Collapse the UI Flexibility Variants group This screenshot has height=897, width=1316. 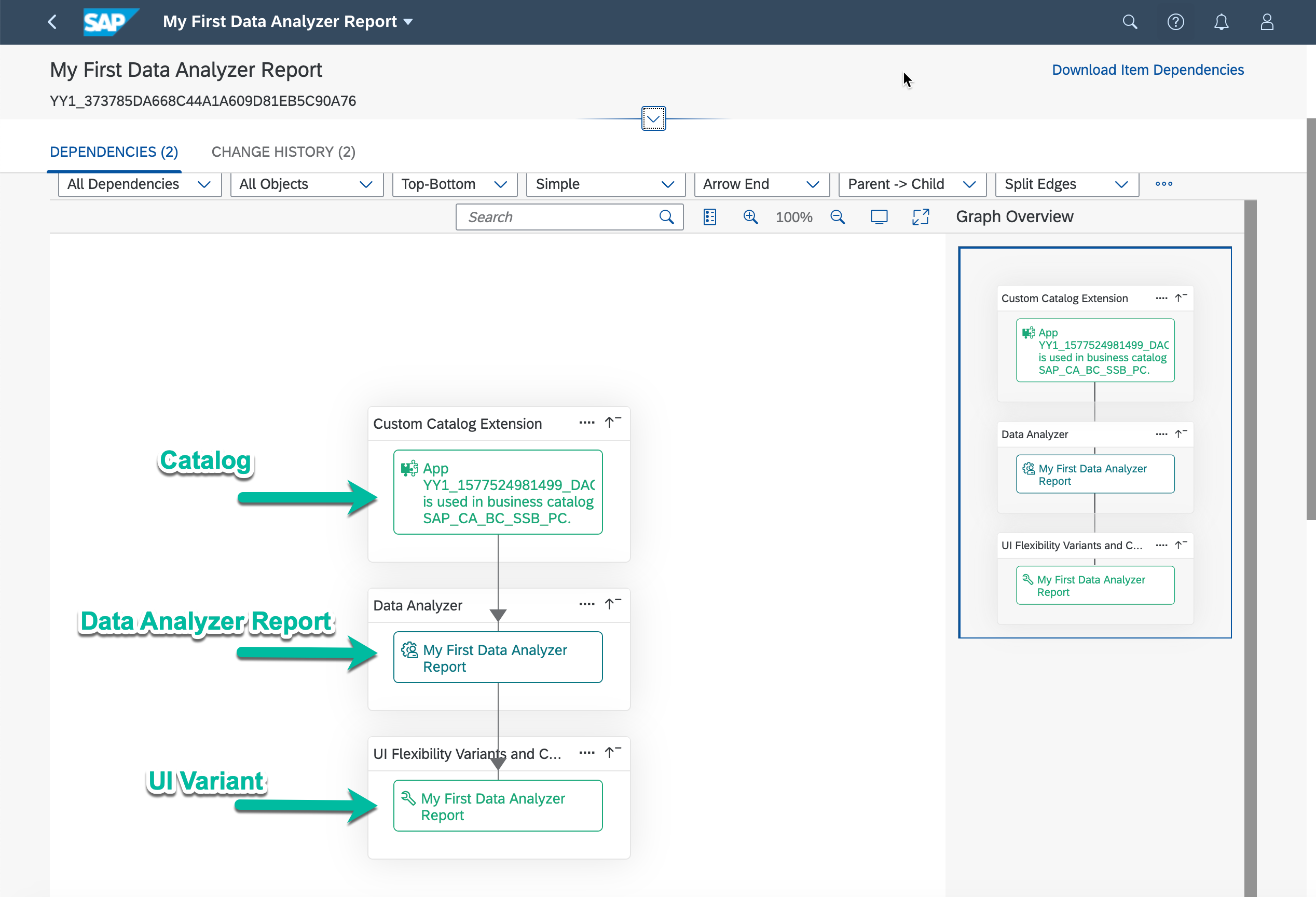[x=612, y=753]
